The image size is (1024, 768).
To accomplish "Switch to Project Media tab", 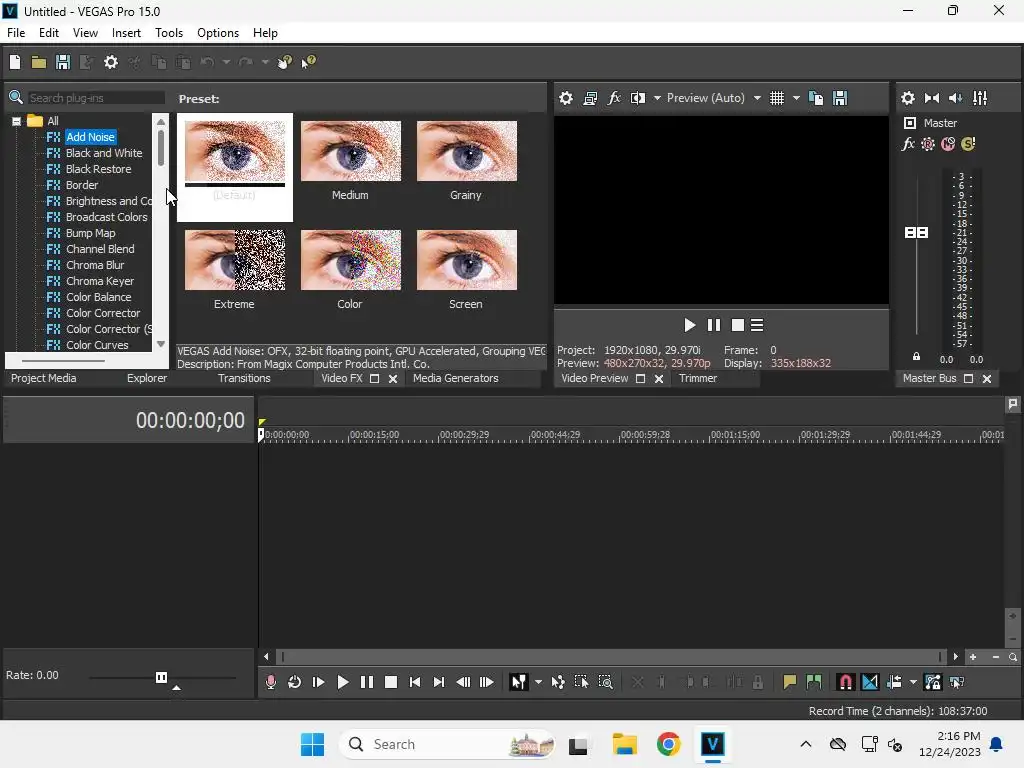I will (44, 378).
